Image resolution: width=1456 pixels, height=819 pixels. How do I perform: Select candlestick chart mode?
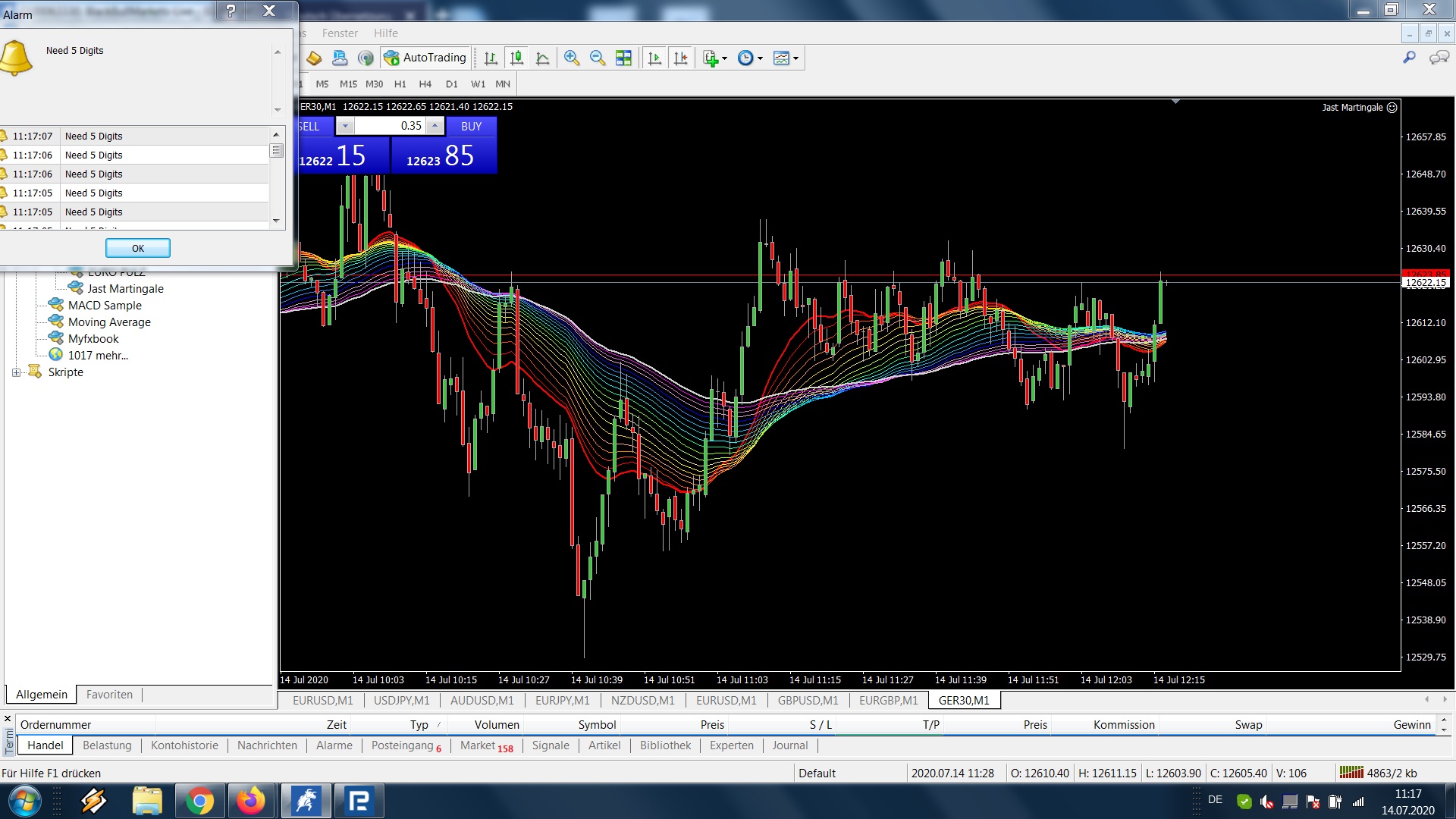coord(516,58)
